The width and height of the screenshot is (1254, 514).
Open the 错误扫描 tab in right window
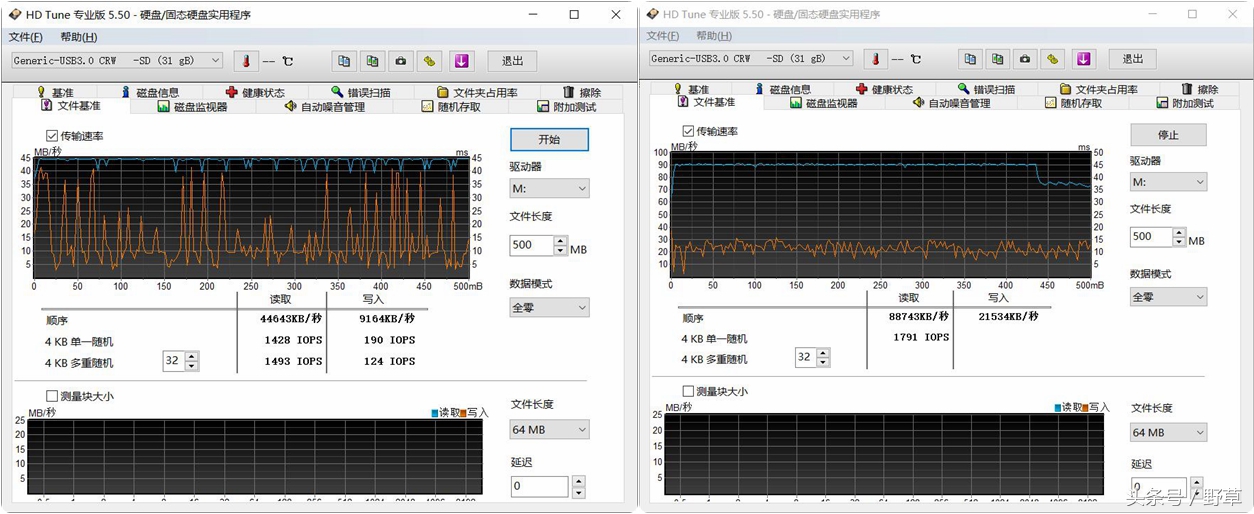[986, 89]
